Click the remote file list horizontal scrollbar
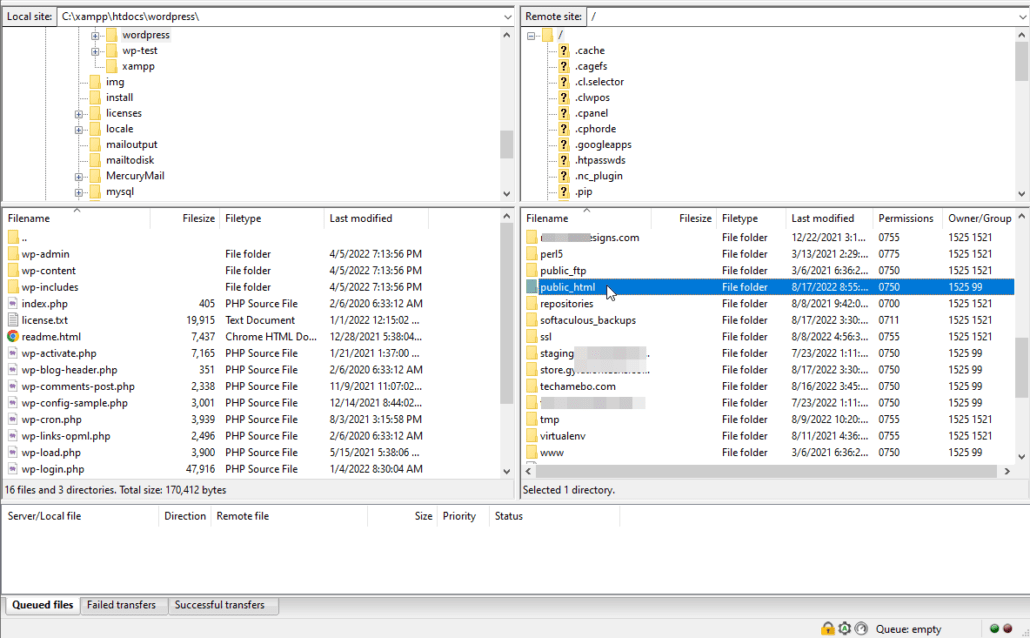 766,471
